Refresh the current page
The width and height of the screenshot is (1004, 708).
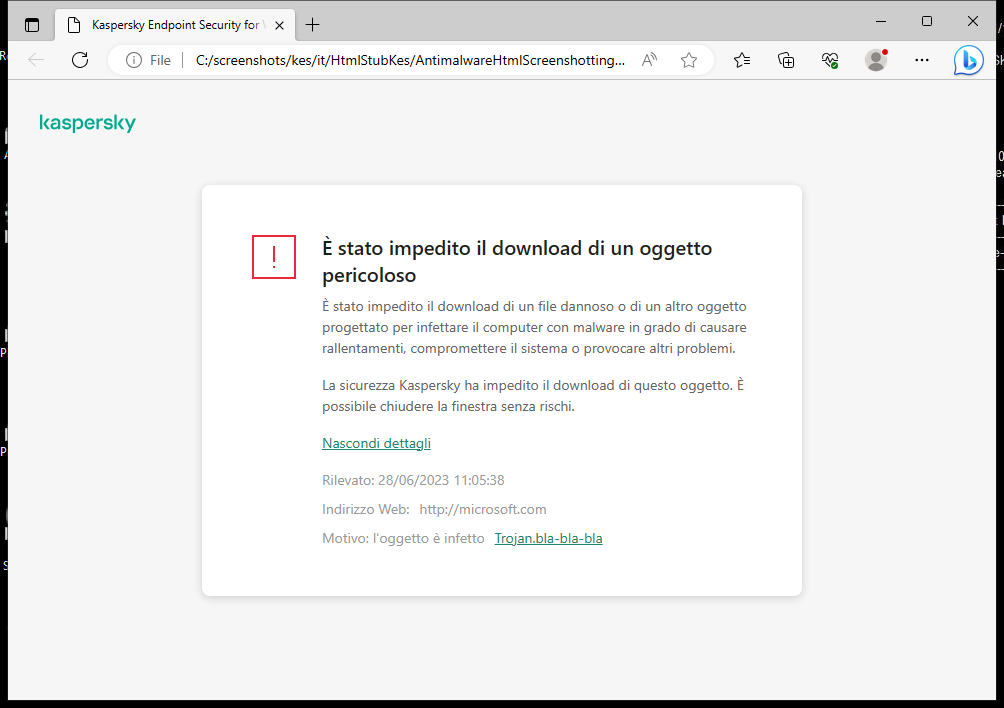point(80,59)
